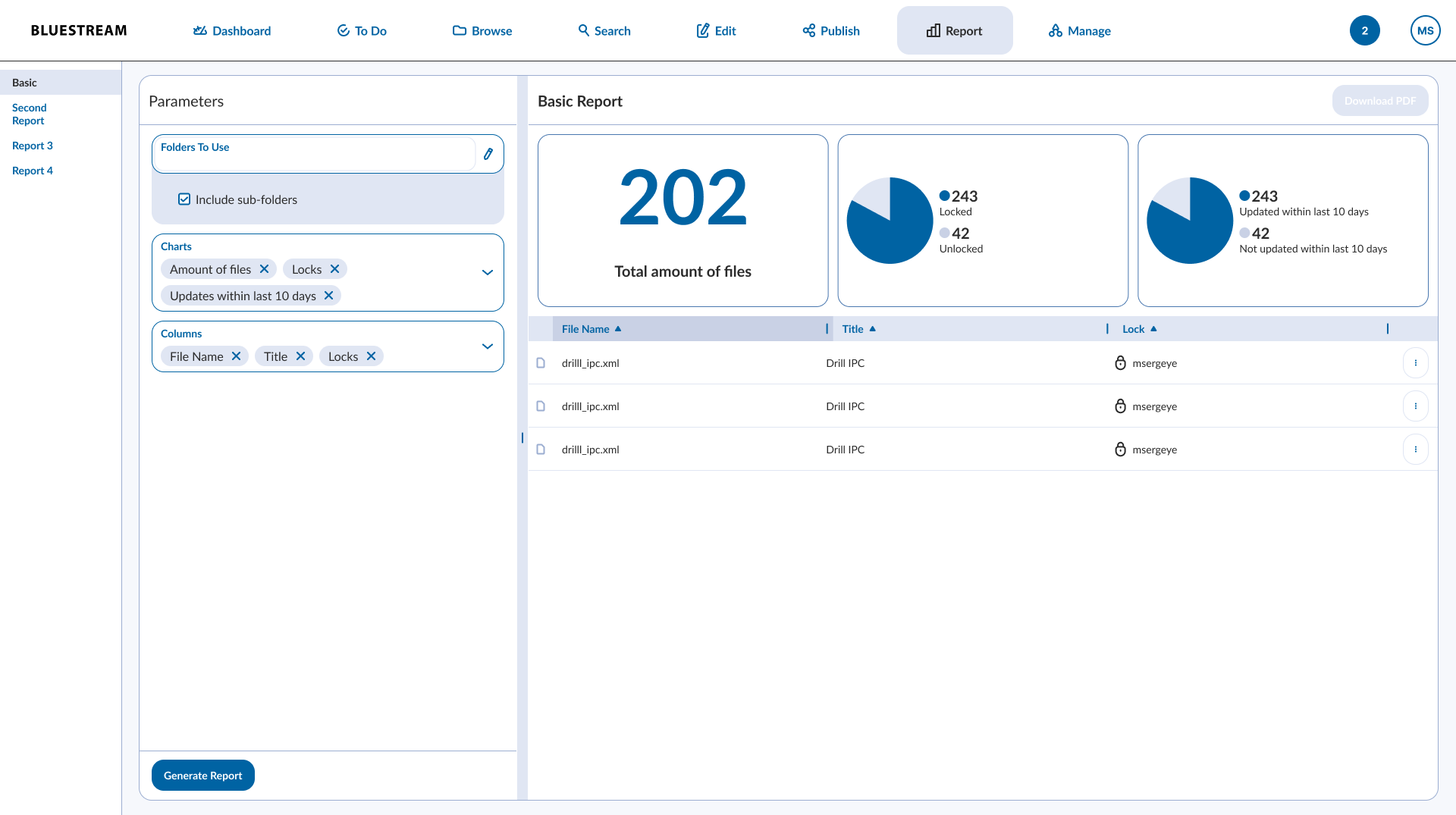Expand the Columns dropdown chevron
This screenshot has width=1456, height=815.
488,346
